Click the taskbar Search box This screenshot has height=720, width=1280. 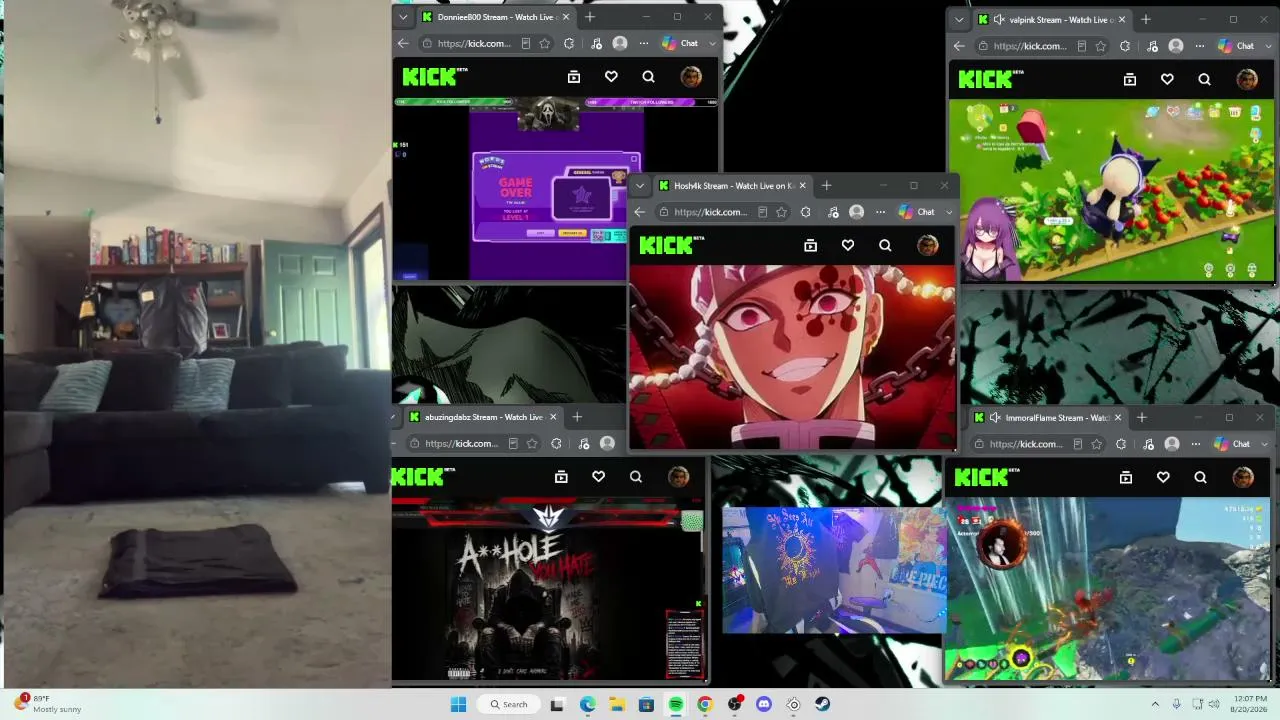click(x=509, y=705)
